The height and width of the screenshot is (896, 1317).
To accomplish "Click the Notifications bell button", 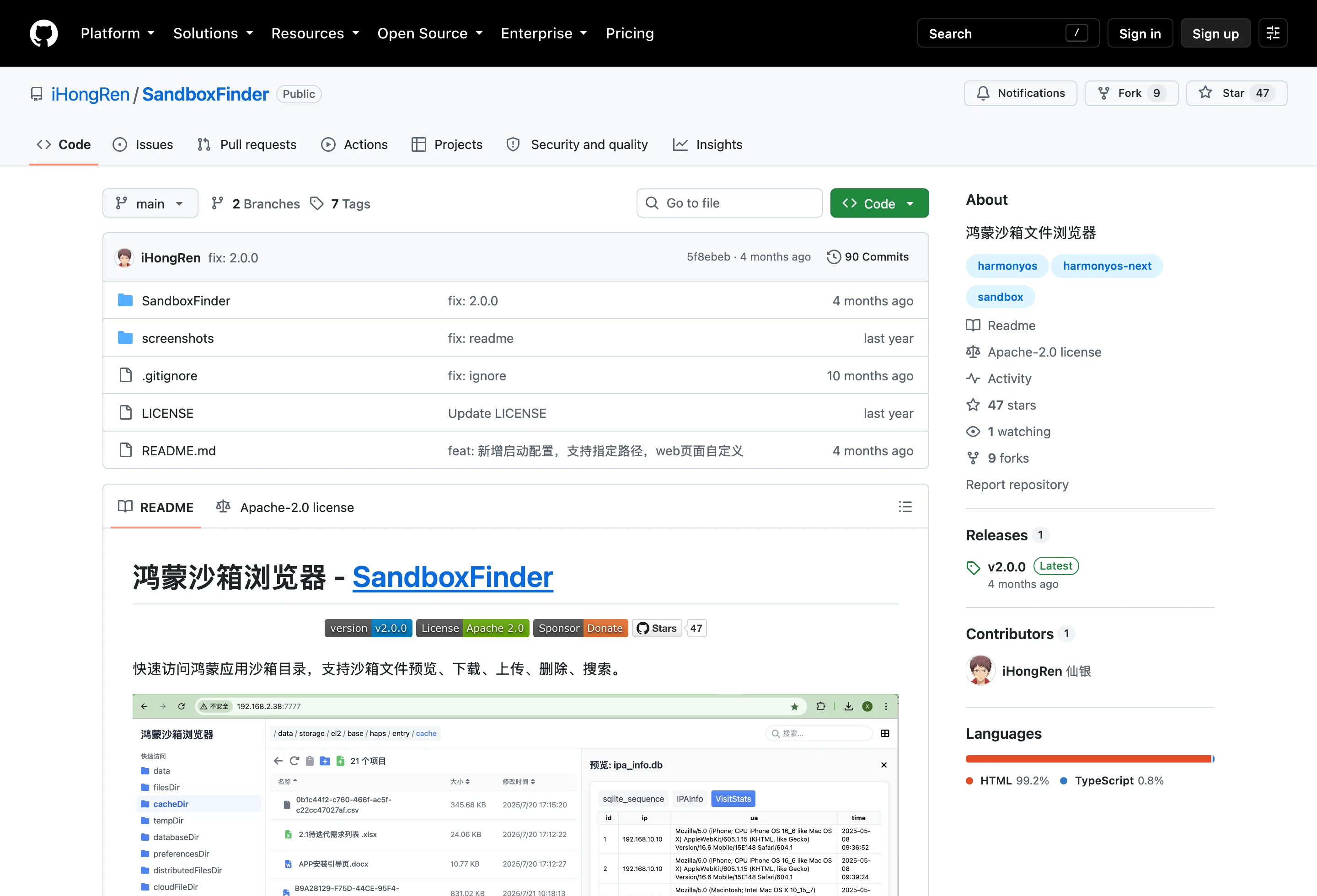I will [x=1020, y=93].
